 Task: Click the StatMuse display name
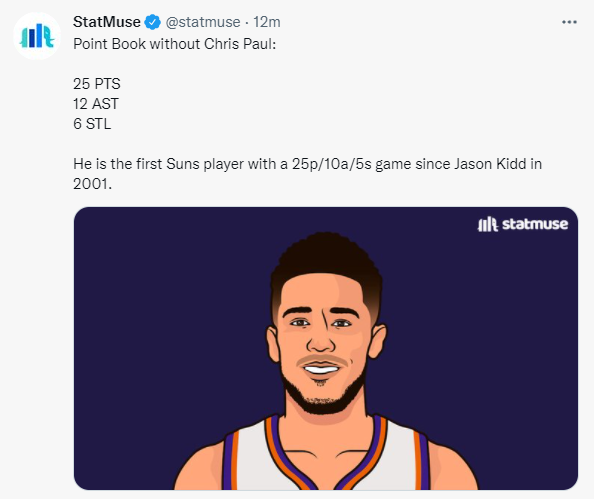(x=106, y=22)
